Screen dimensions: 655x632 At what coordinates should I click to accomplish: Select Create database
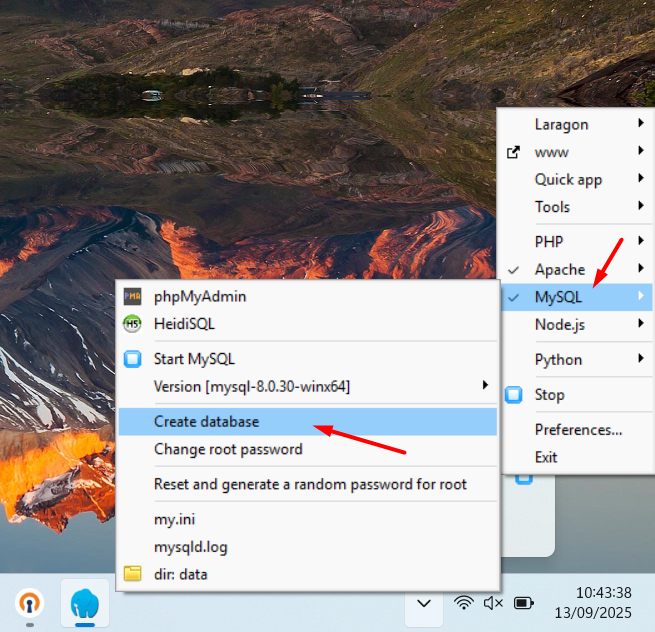tap(206, 422)
